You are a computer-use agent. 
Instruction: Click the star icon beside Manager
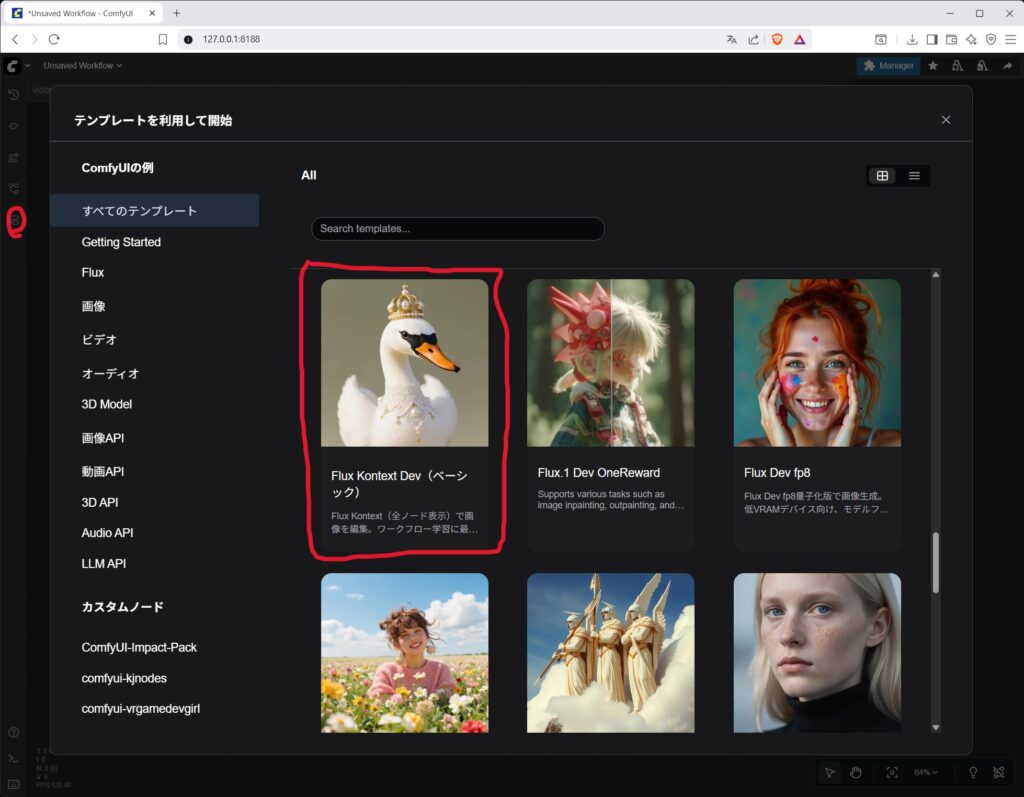click(x=933, y=66)
